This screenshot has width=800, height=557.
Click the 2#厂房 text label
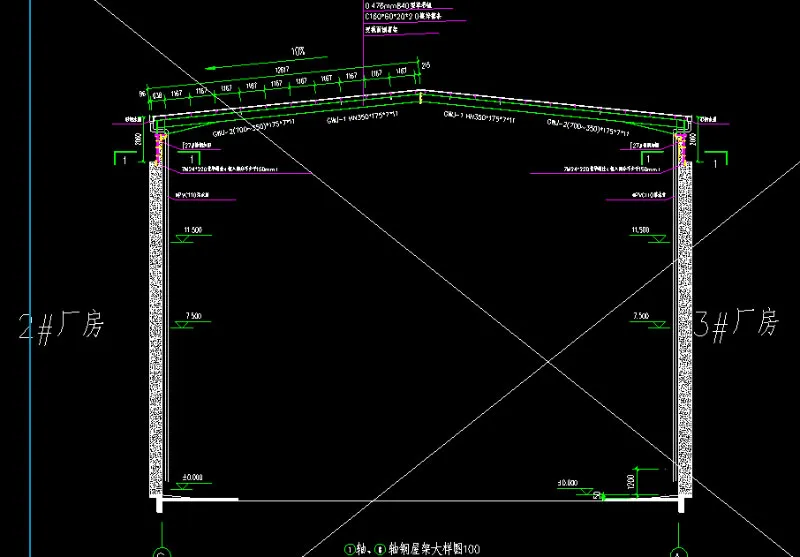[x=61, y=325]
